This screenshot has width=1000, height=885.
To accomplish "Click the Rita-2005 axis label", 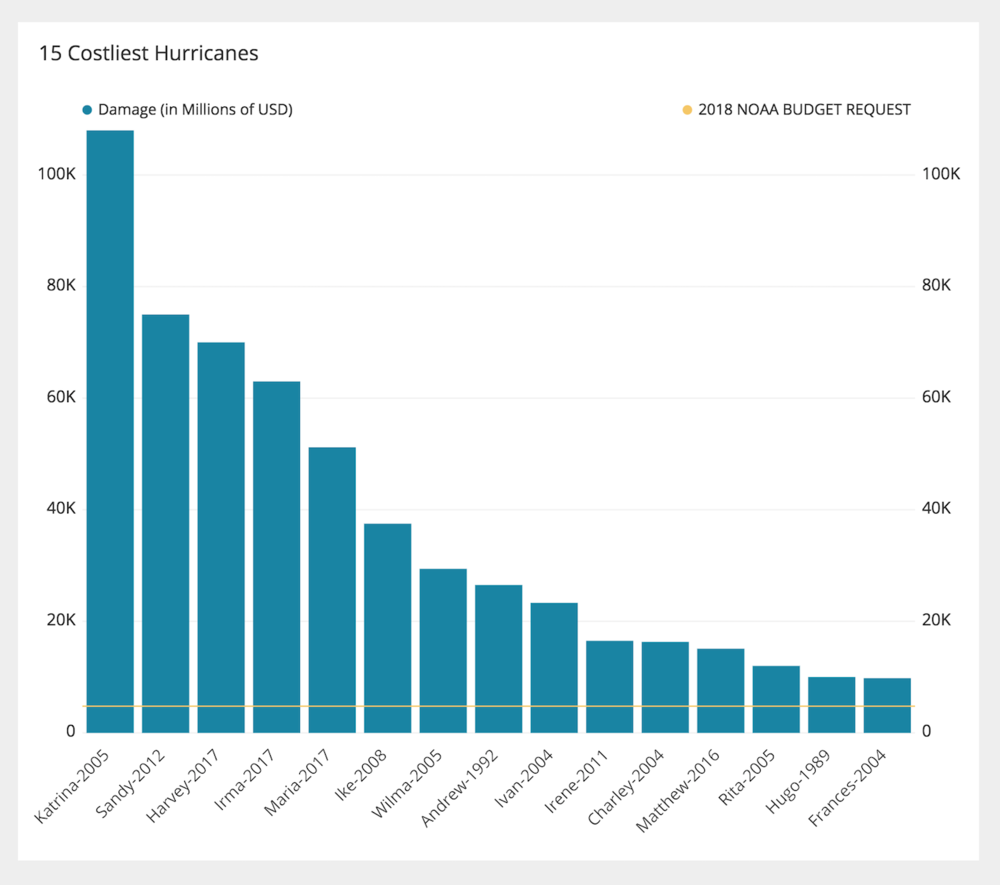I will click(747, 777).
